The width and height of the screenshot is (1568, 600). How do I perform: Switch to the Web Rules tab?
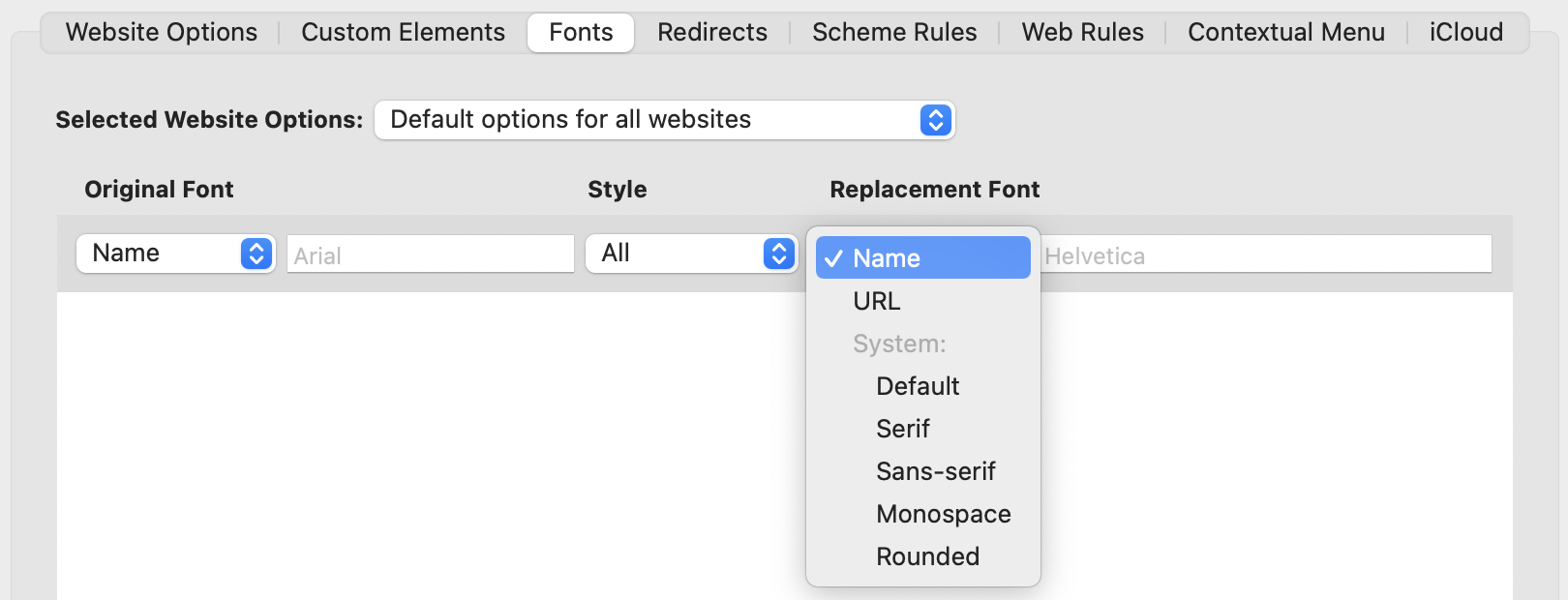tap(1082, 33)
